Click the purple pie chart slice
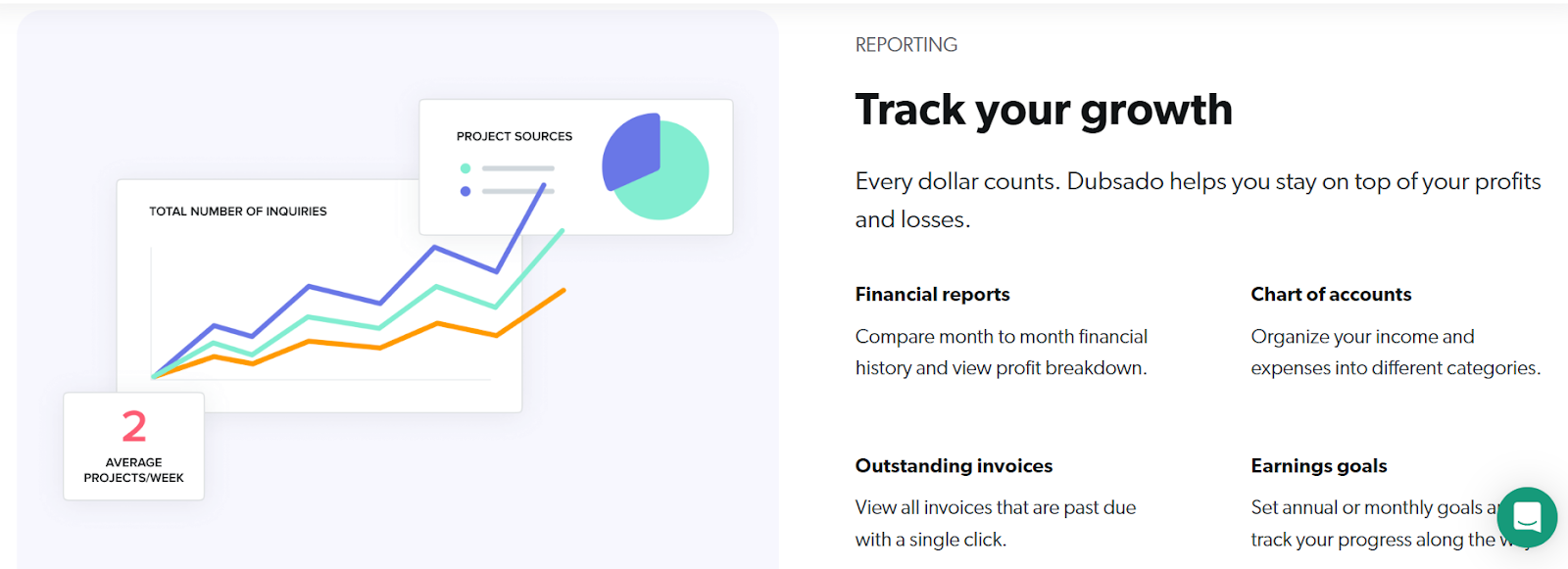Viewport: 1568px width, 569px height. (x=631, y=151)
